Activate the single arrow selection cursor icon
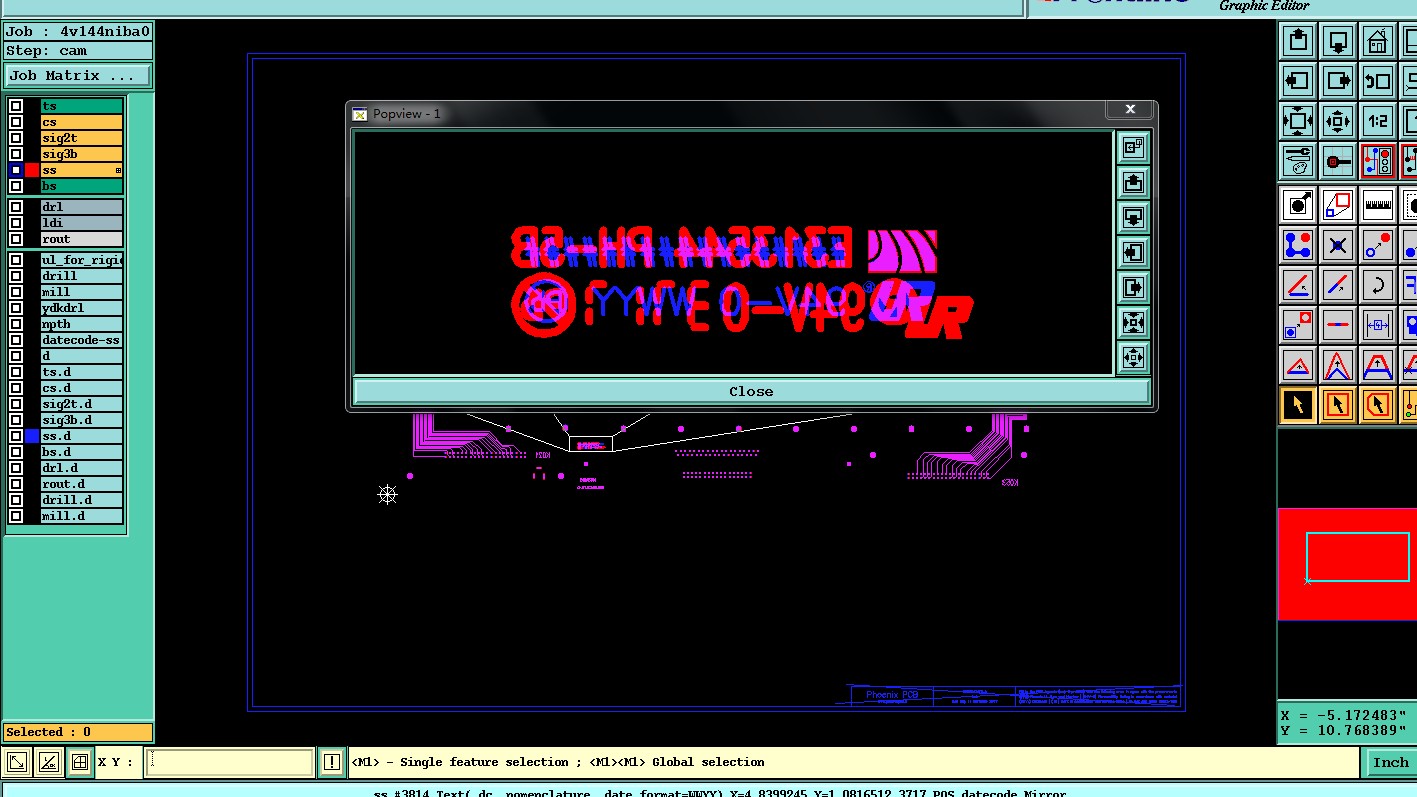The image size is (1417, 797). tap(1298, 405)
